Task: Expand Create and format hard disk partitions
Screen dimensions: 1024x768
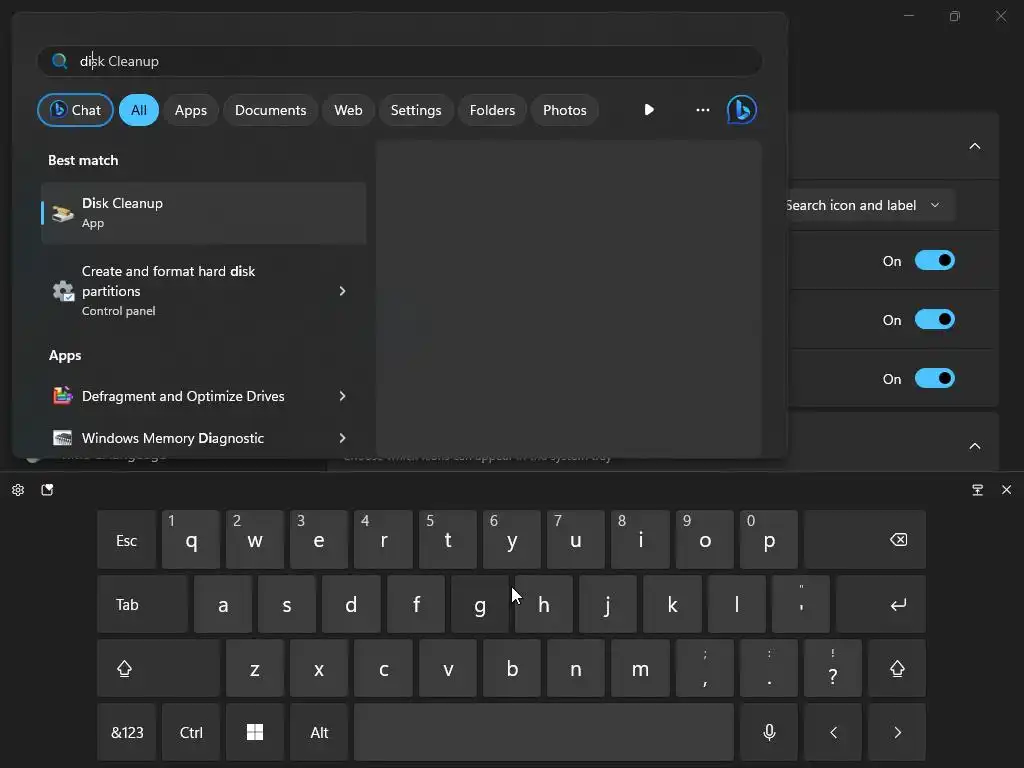Action: 342,291
